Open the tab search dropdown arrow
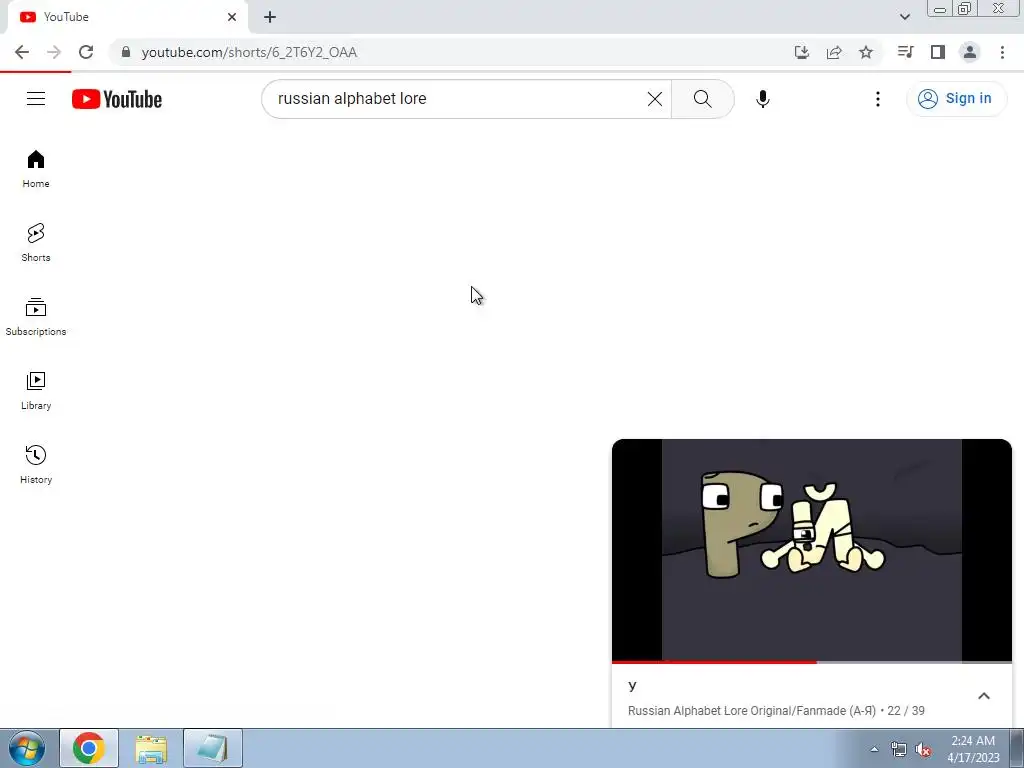1024x768 pixels. tap(904, 17)
